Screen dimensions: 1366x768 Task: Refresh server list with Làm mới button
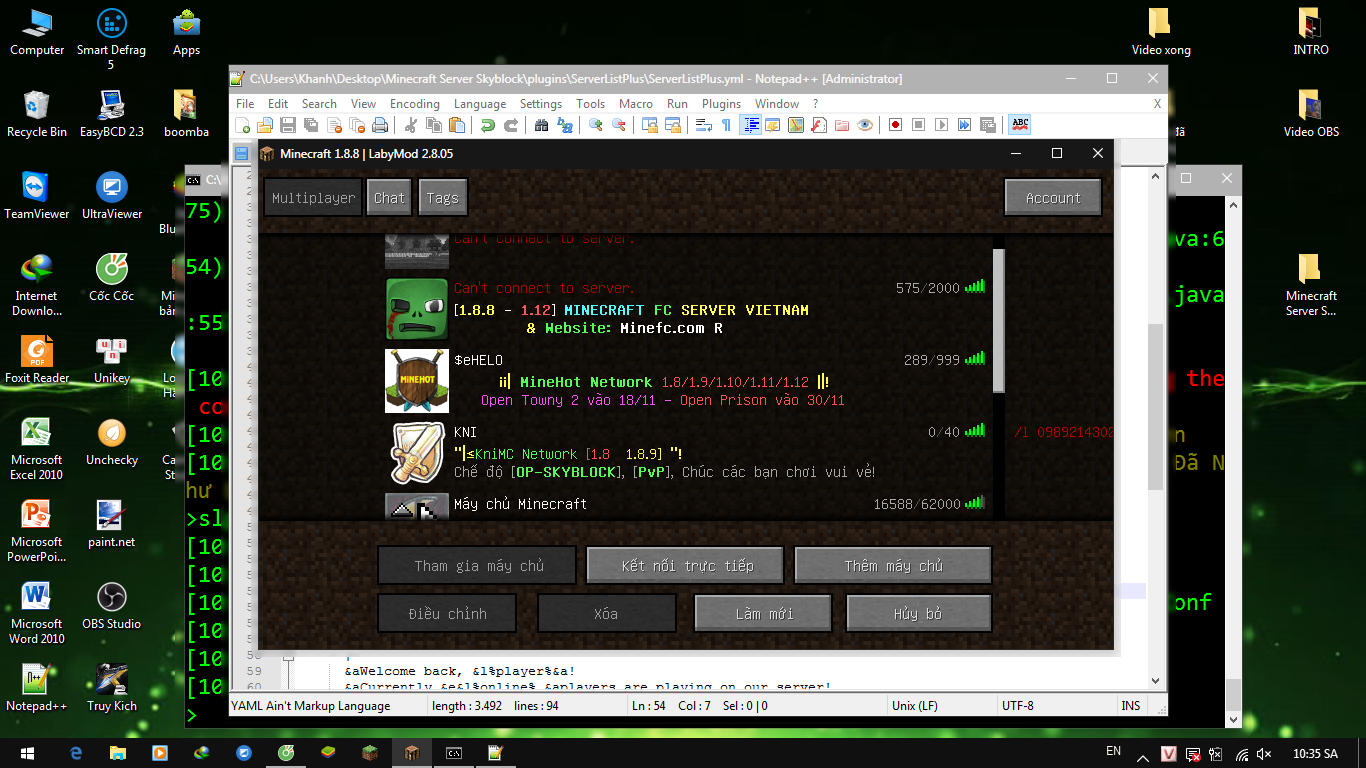click(762, 612)
